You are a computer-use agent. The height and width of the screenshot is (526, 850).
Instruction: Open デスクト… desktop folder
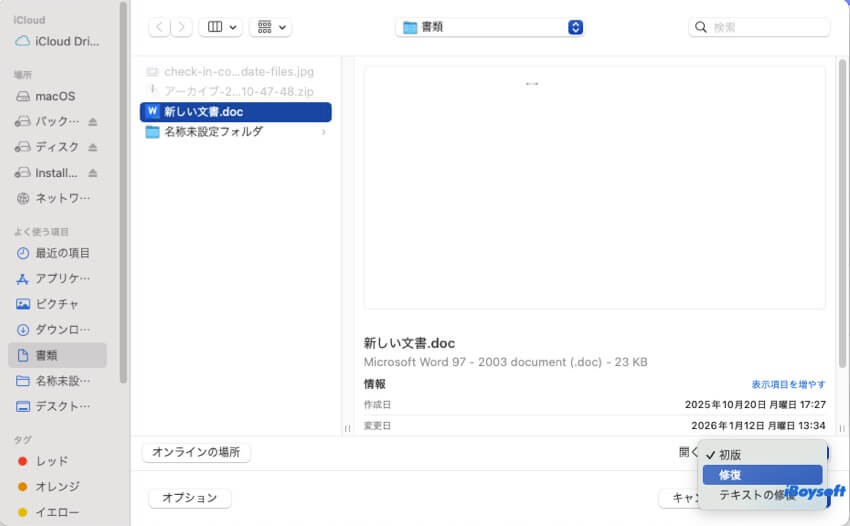(54, 406)
